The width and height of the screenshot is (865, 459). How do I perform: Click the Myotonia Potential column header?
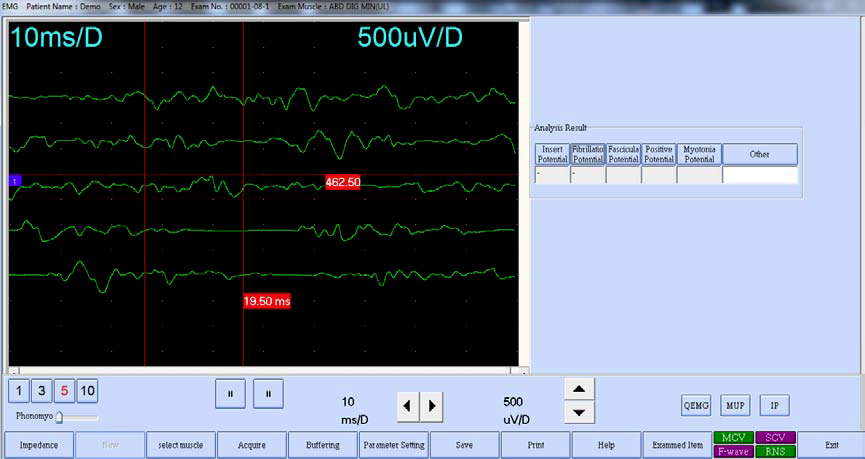[699, 154]
